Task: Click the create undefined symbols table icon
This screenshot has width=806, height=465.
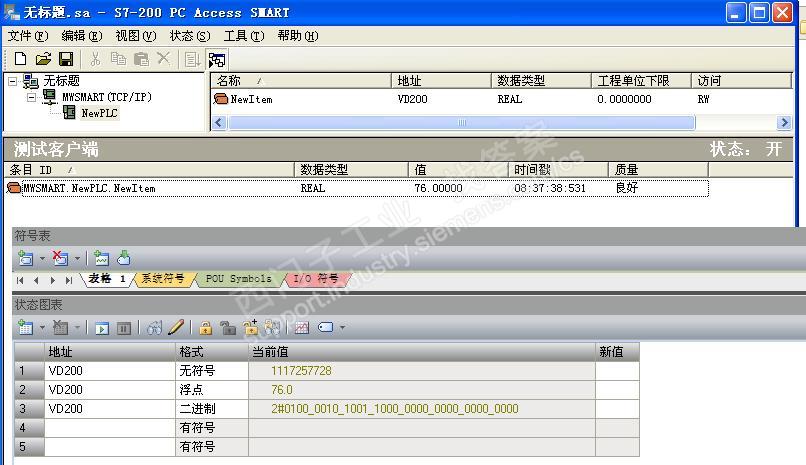Action: click(101, 258)
